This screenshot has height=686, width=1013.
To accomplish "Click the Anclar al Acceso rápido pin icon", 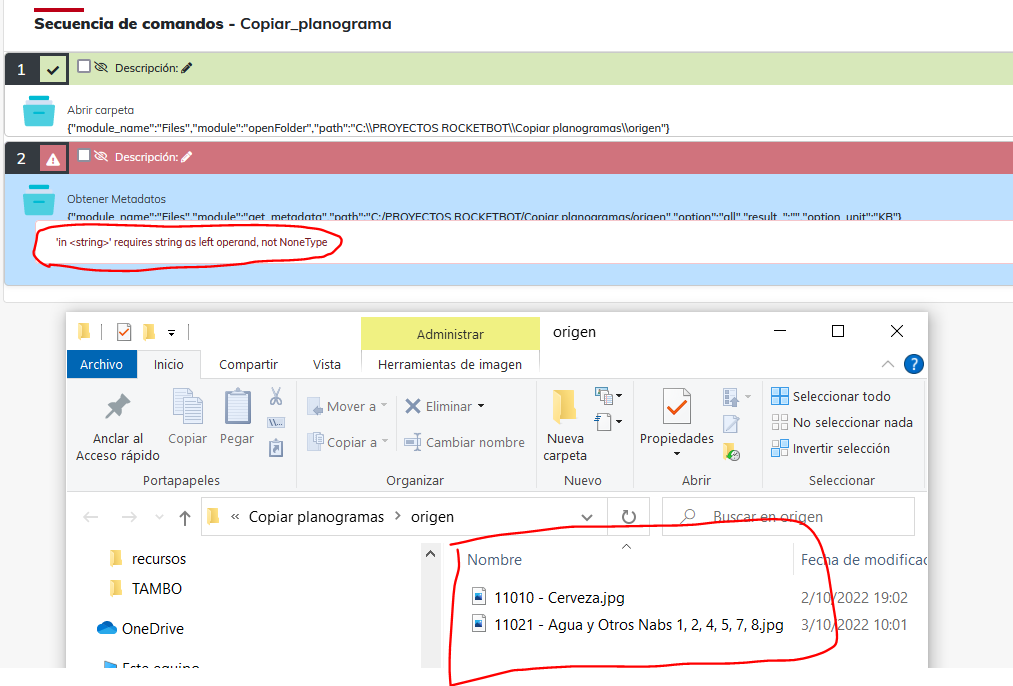I will pos(118,406).
